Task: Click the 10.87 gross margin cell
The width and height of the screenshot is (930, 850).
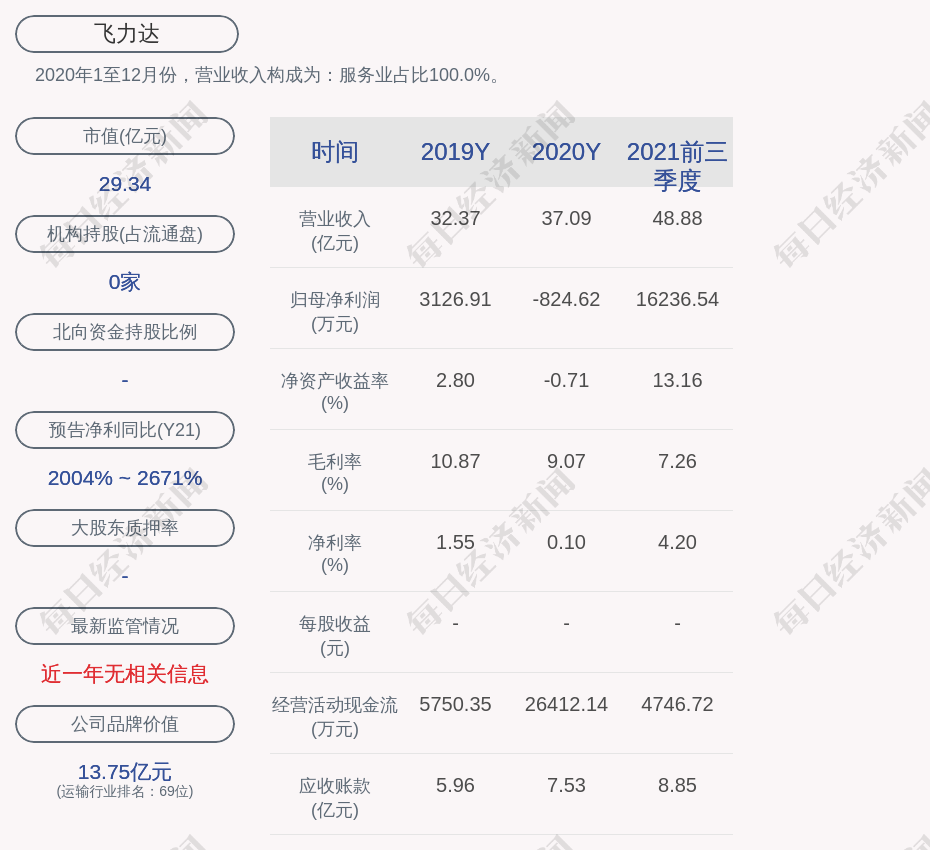Action: pyautogui.click(x=456, y=461)
